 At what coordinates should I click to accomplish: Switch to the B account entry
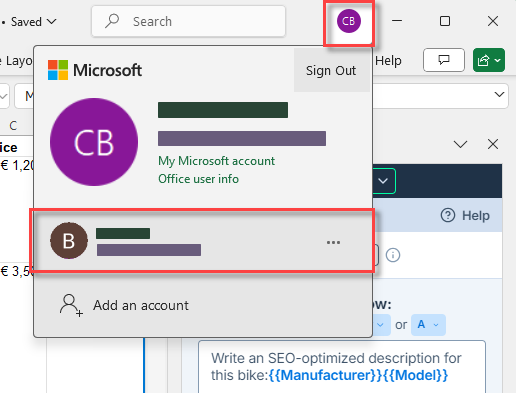(202, 241)
